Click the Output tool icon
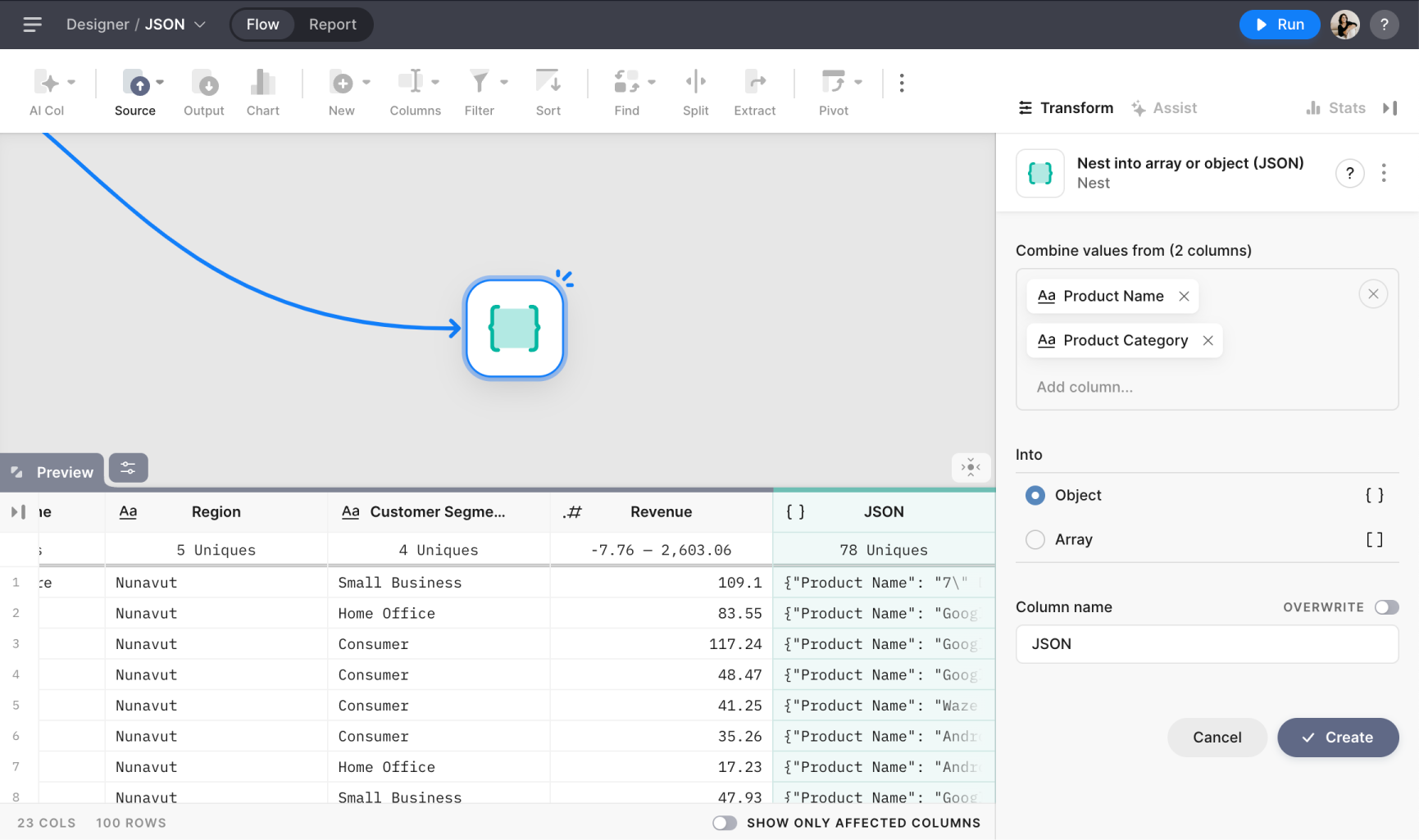Screen dimensions: 1419x840 [x=204, y=83]
